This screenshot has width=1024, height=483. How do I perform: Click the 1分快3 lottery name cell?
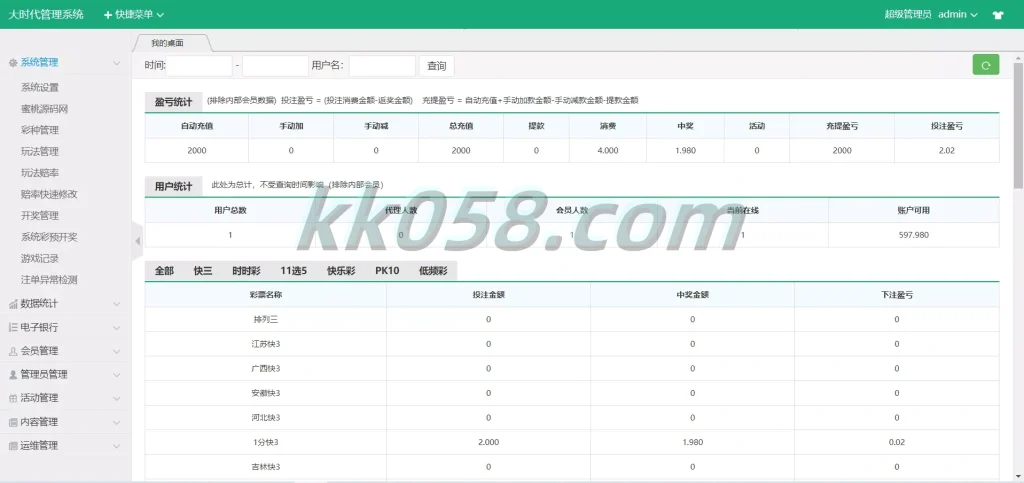click(266, 443)
